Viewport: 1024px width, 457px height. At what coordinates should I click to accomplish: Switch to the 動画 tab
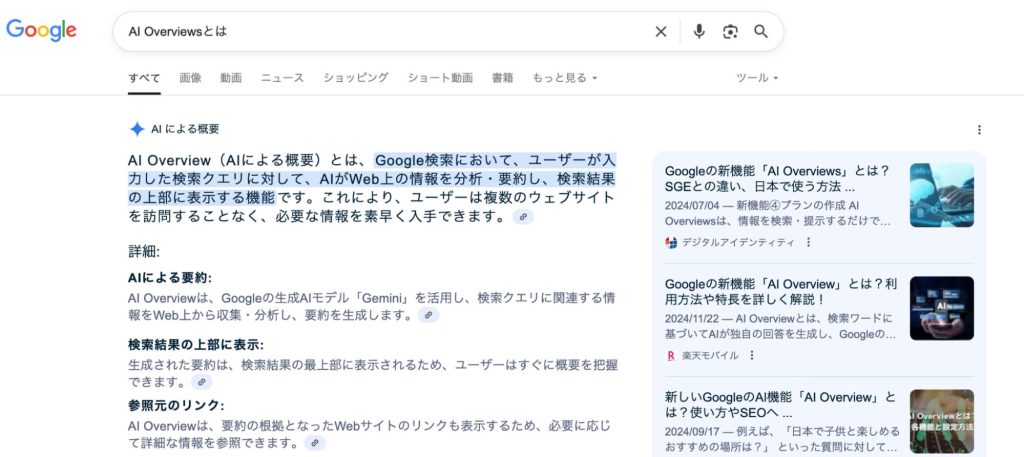231,78
